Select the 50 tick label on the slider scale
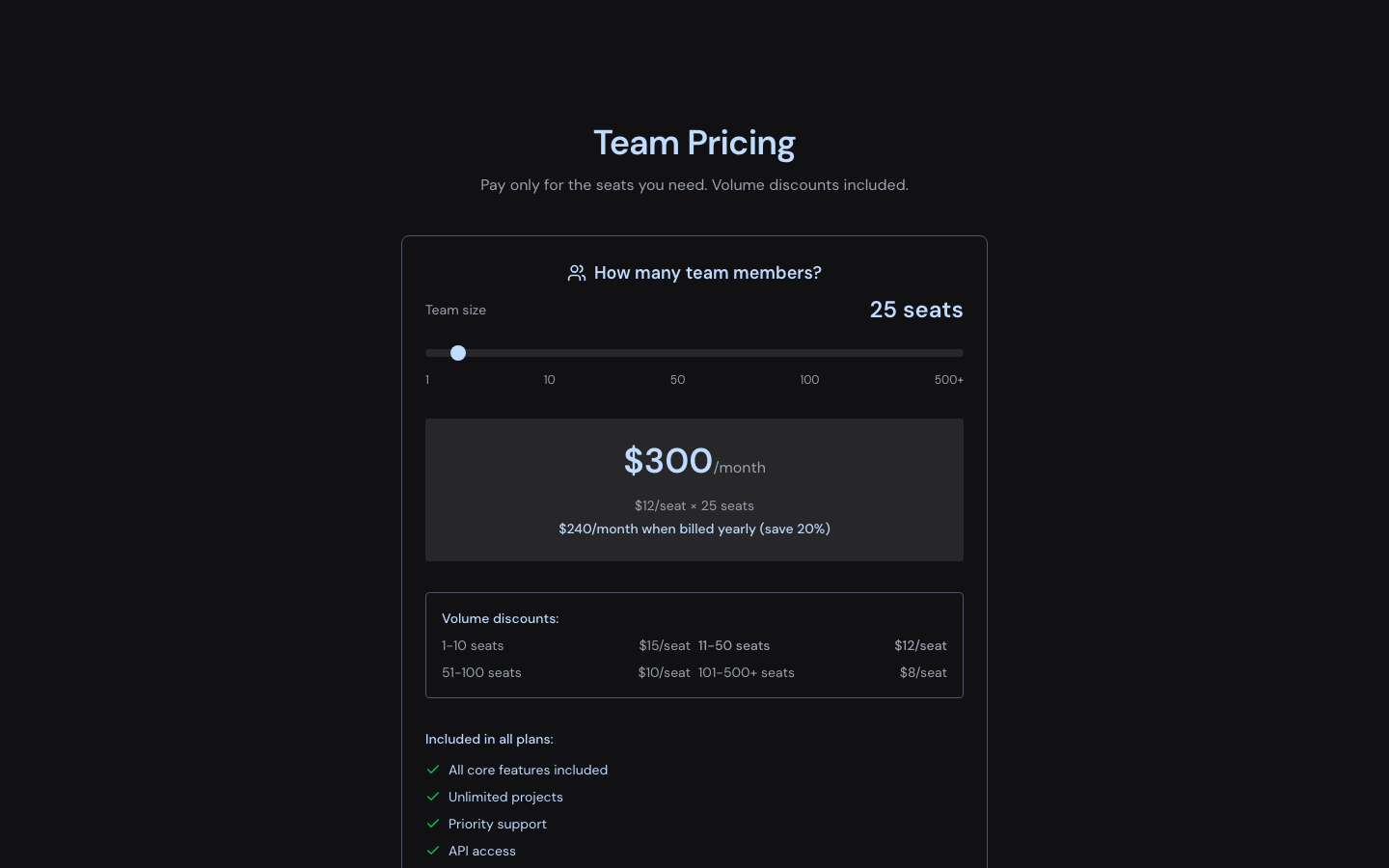 (678, 380)
